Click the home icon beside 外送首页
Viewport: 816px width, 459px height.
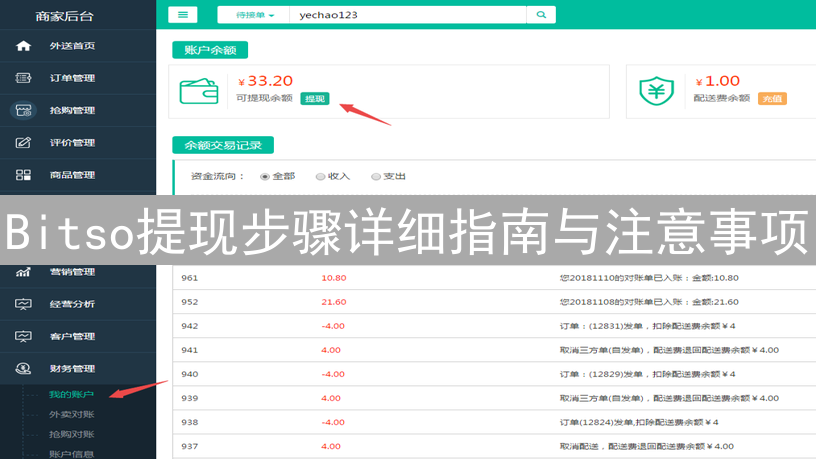point(23,46)
